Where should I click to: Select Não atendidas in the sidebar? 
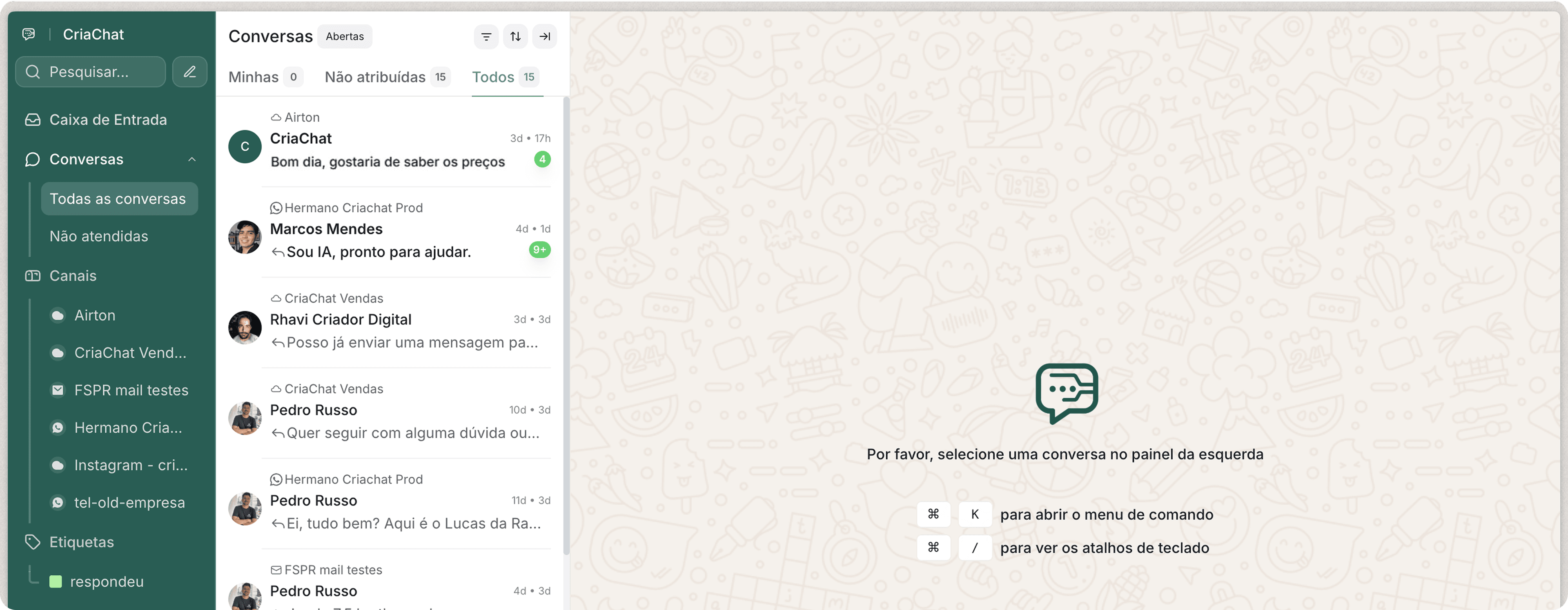pyautogui.click(x=98, y=236)
